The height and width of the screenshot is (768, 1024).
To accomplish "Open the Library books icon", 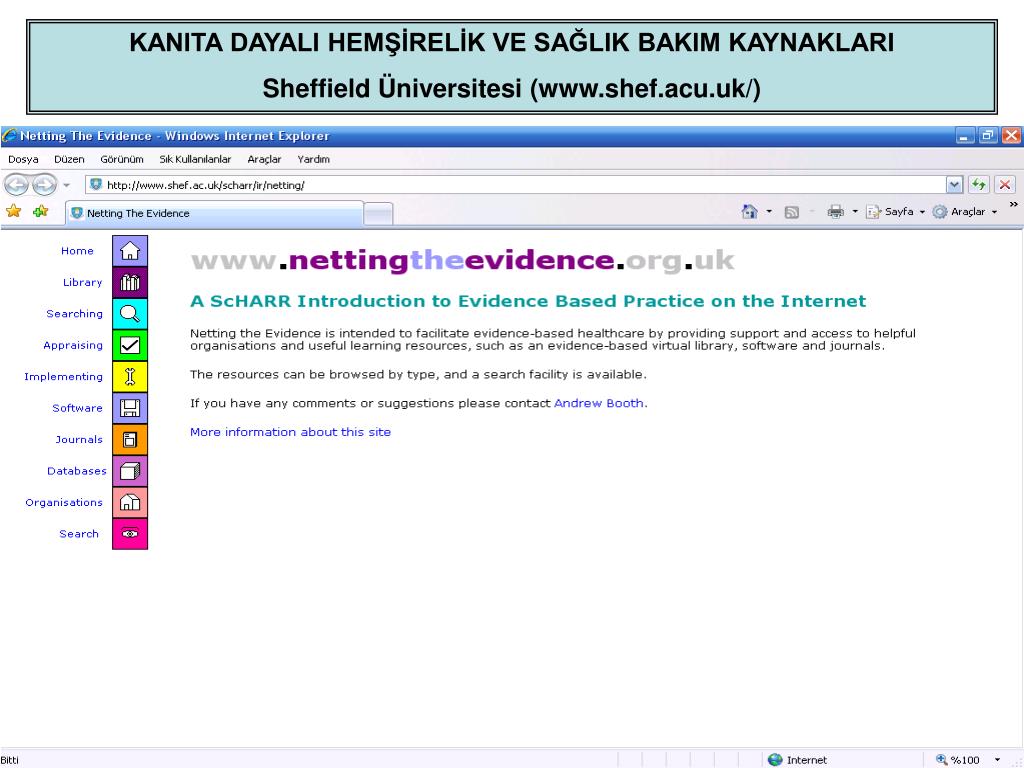I will point(130,282).
